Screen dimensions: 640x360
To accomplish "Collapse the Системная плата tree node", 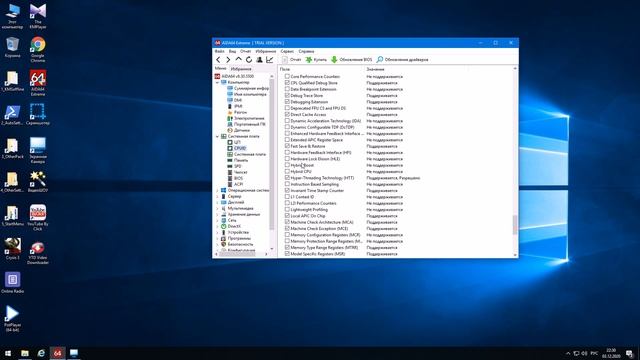I will click(217, 136).
